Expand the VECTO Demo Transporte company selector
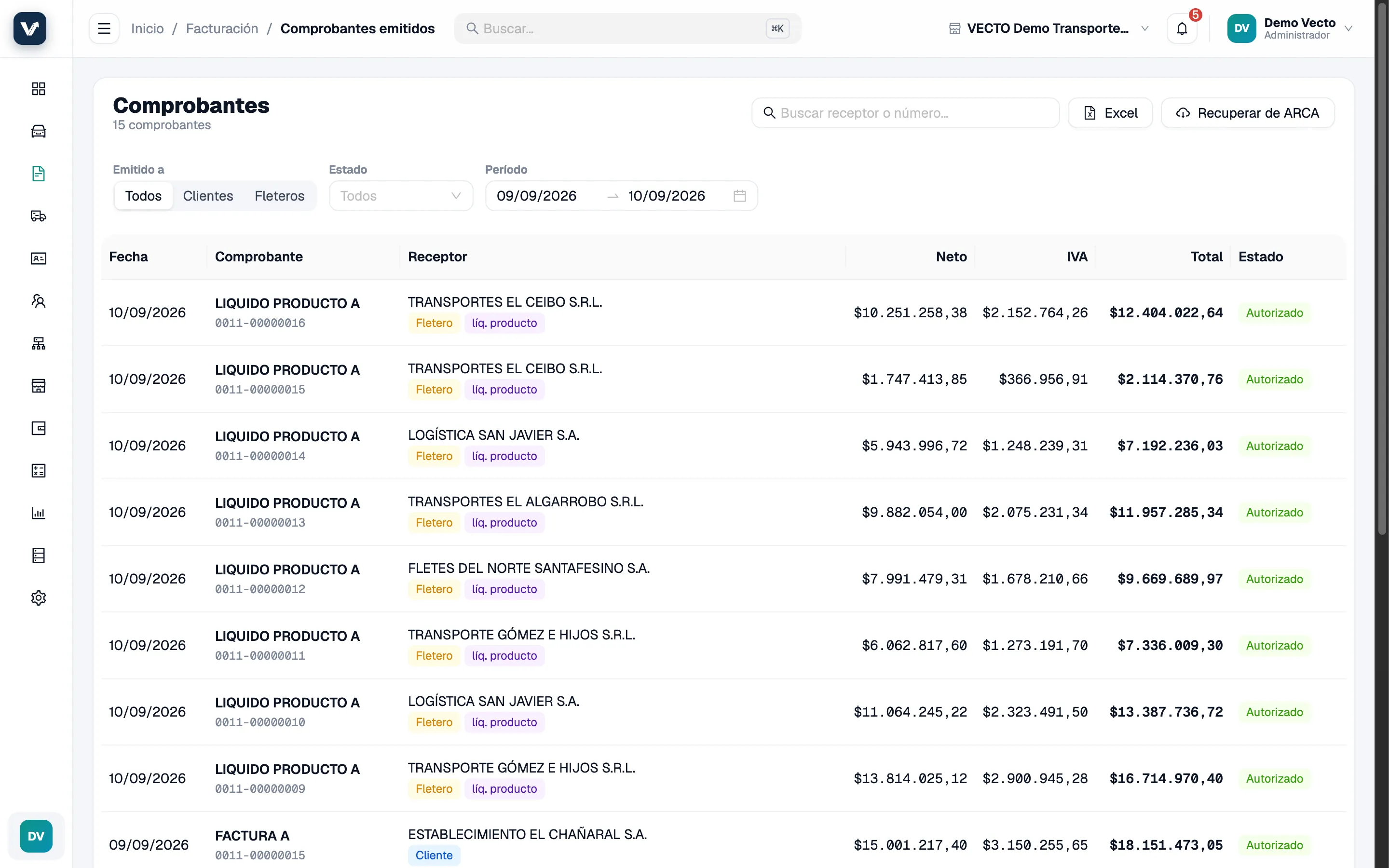This screenshot has width=1389, height=868. [1048, 28]
